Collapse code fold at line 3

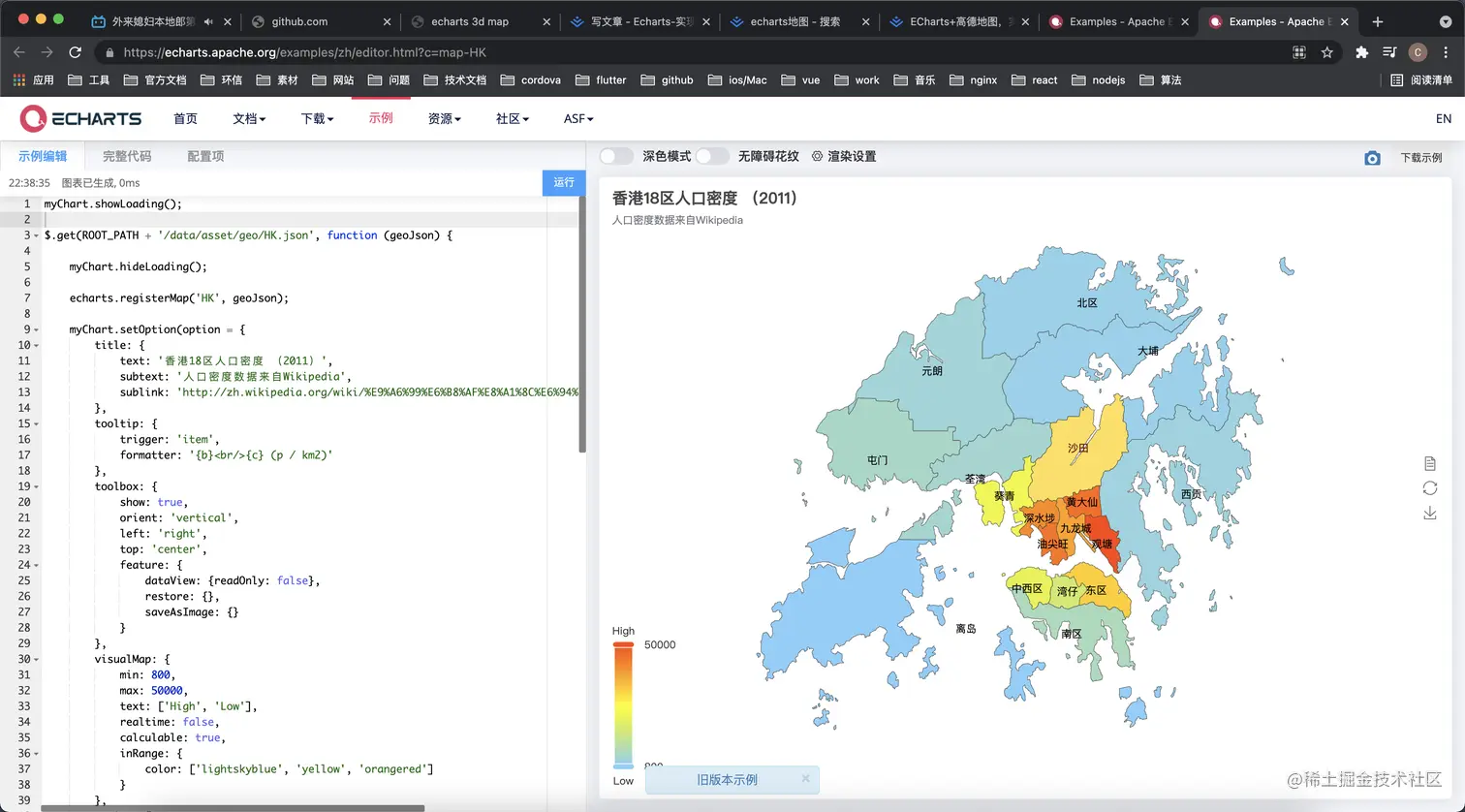tap(36, 235)
